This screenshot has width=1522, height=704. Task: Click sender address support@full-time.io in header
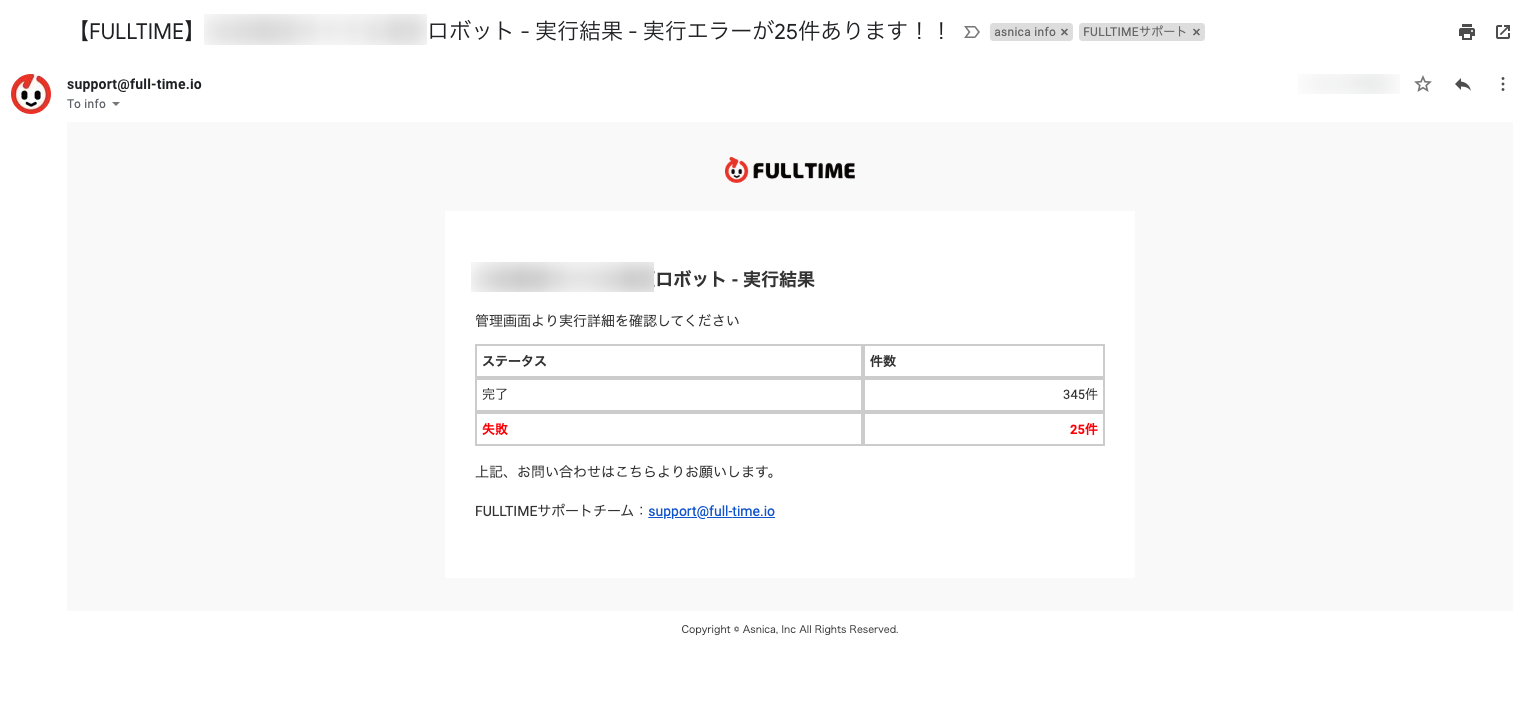tap(134, 84)
